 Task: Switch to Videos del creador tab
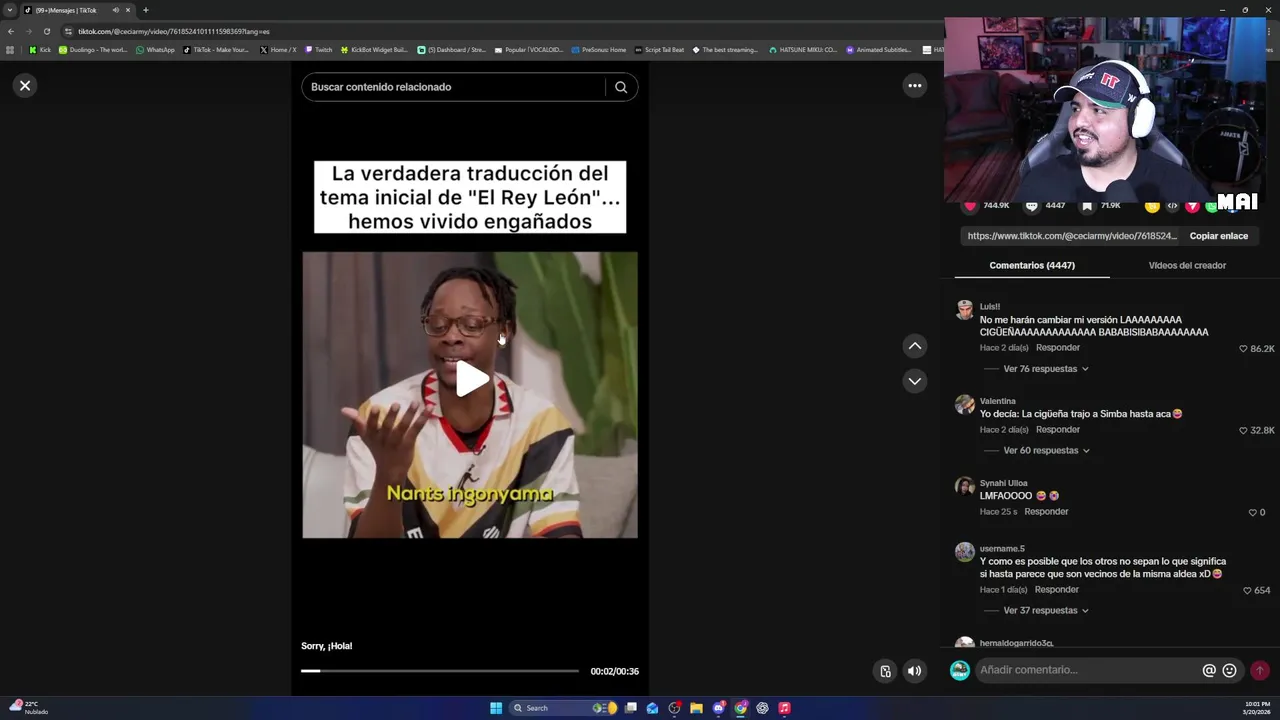click(x=1187, y=265)
